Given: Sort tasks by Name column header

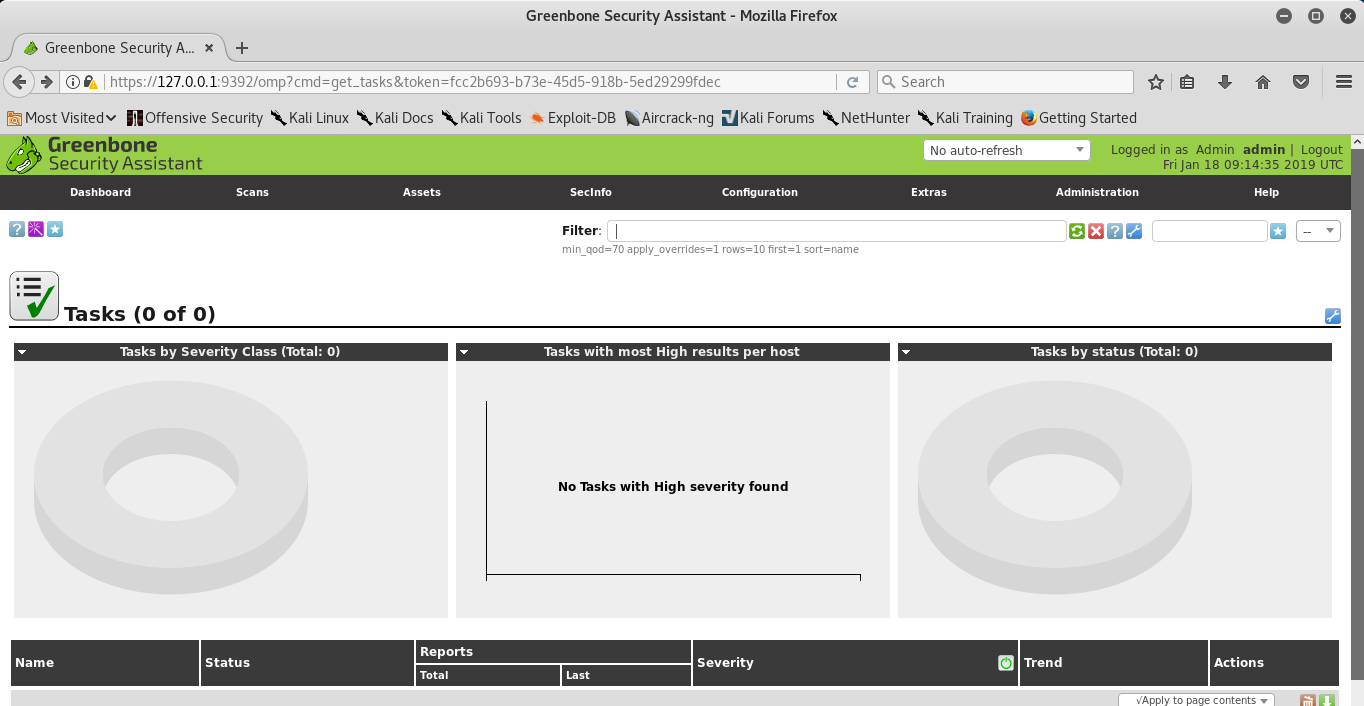Looking at the screenshot, I should (x=35, y=663).
